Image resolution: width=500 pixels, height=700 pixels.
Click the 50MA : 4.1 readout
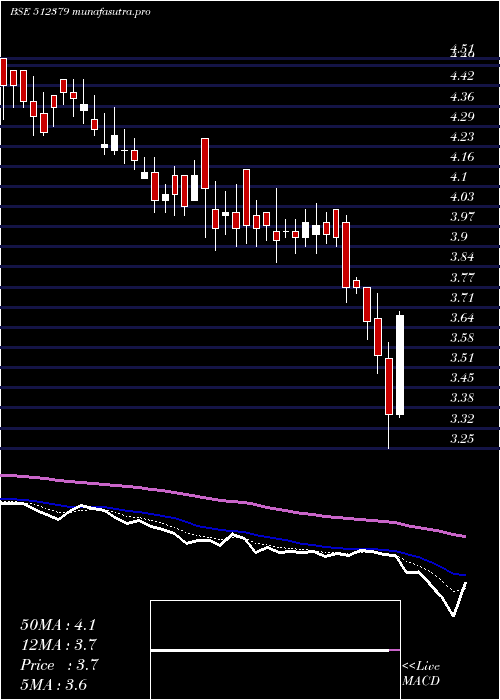58,624
